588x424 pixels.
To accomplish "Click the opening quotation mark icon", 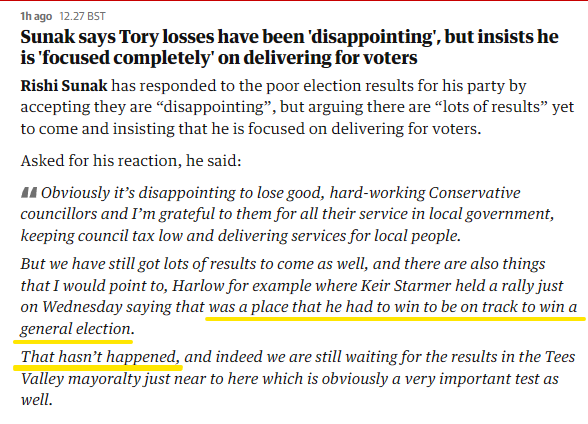I will click(x=29, y=193).
